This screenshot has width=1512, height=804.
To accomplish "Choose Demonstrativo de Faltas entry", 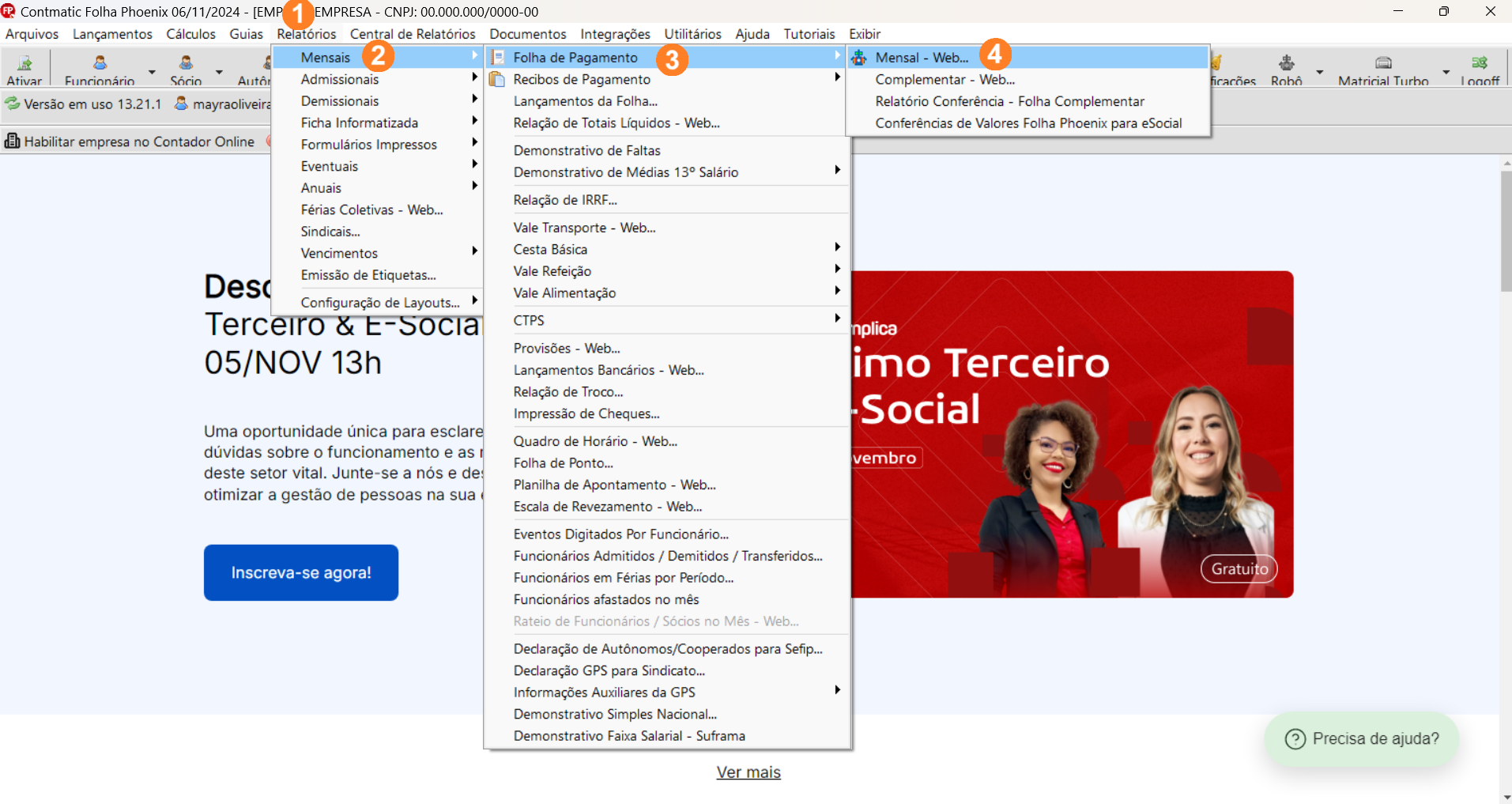I will coord(667,150).
